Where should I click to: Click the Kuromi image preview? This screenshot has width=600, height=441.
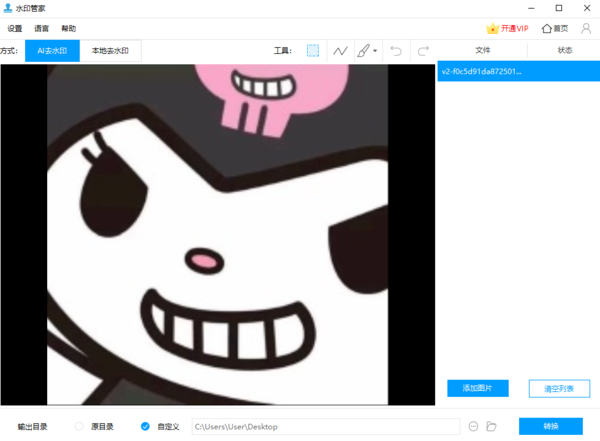pyautogui.click(x=217, y=234)
